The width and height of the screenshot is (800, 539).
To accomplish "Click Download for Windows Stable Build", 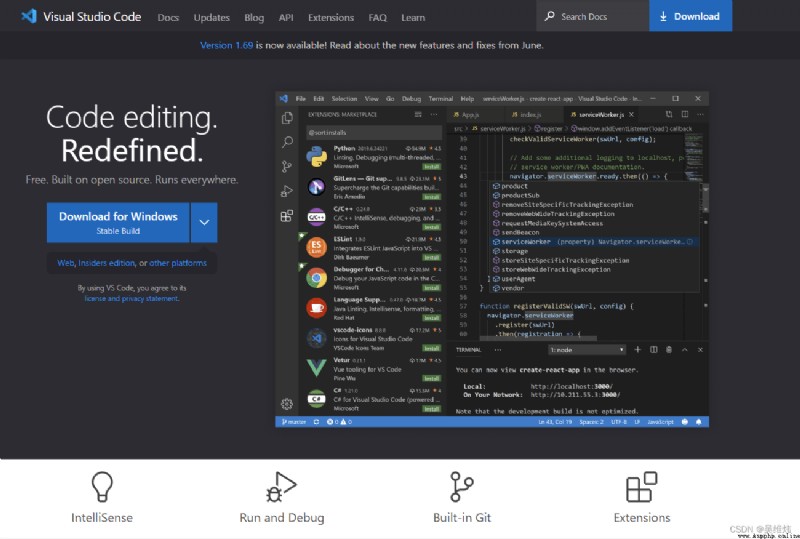I will point(118,223).
